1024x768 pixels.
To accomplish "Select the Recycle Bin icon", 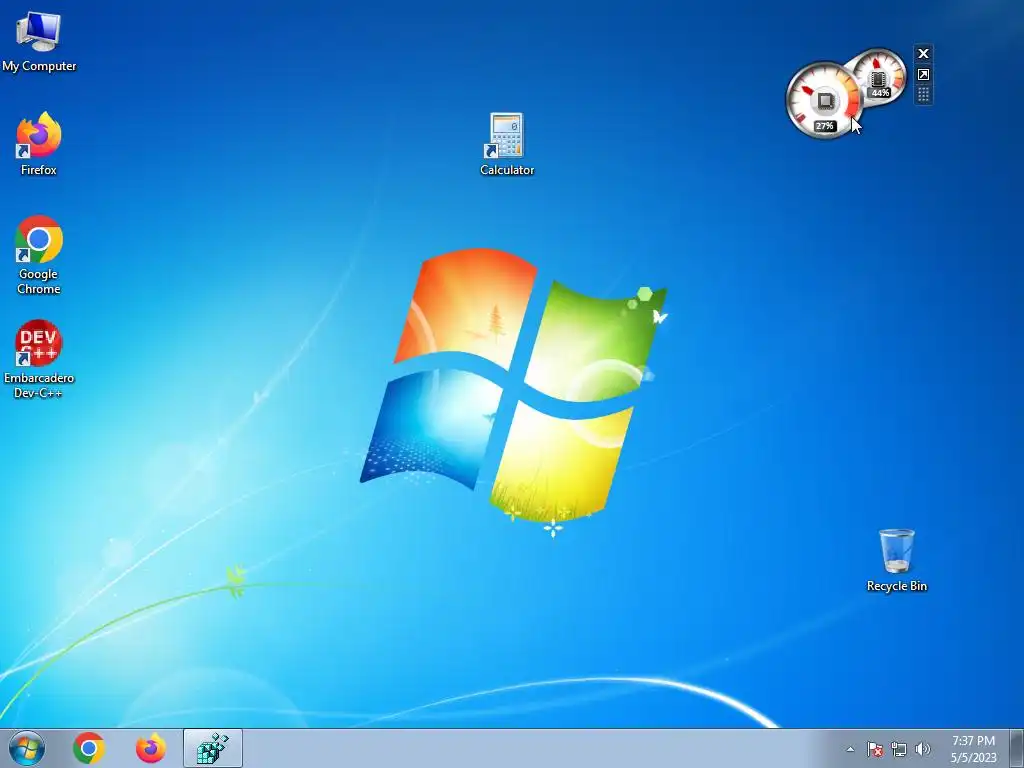I will coord(896,560).
